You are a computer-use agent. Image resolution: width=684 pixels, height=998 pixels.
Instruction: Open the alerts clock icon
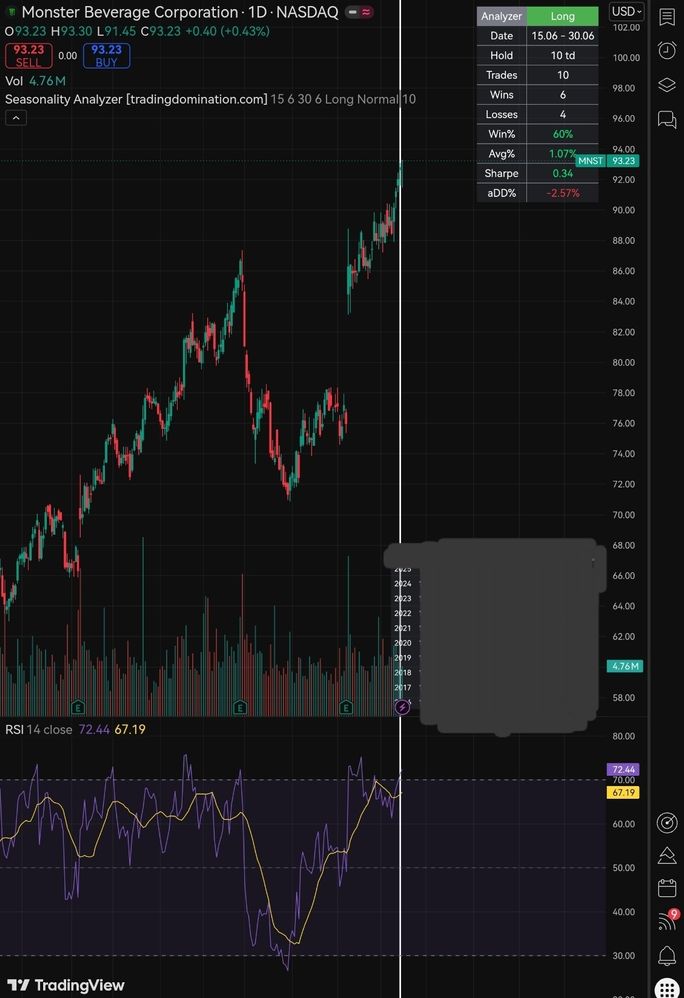[666, 50]
